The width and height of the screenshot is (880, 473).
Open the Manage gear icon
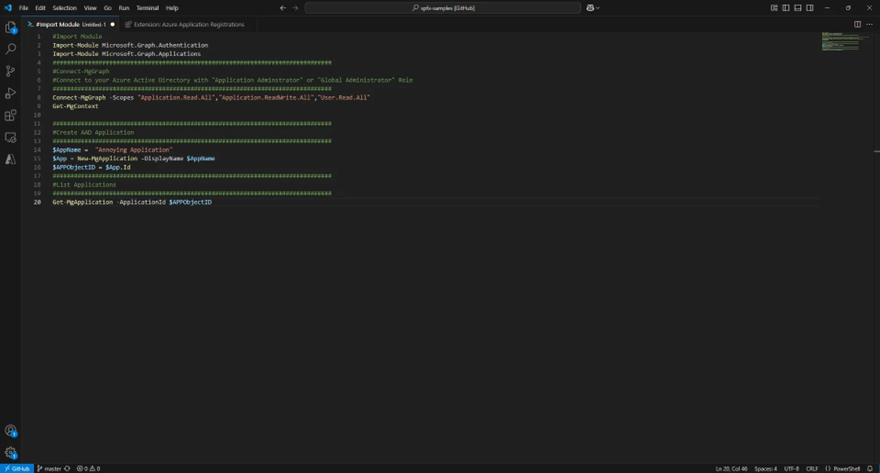click(x=11, y=452)
